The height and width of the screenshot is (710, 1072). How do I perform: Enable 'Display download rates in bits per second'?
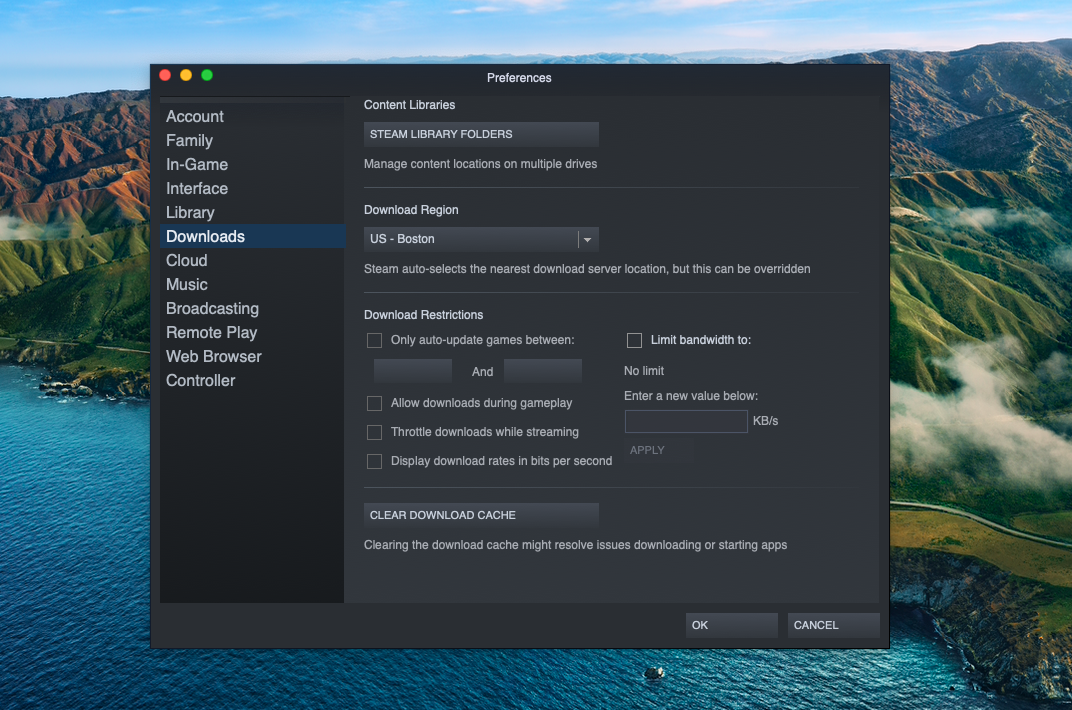[375, 461]
